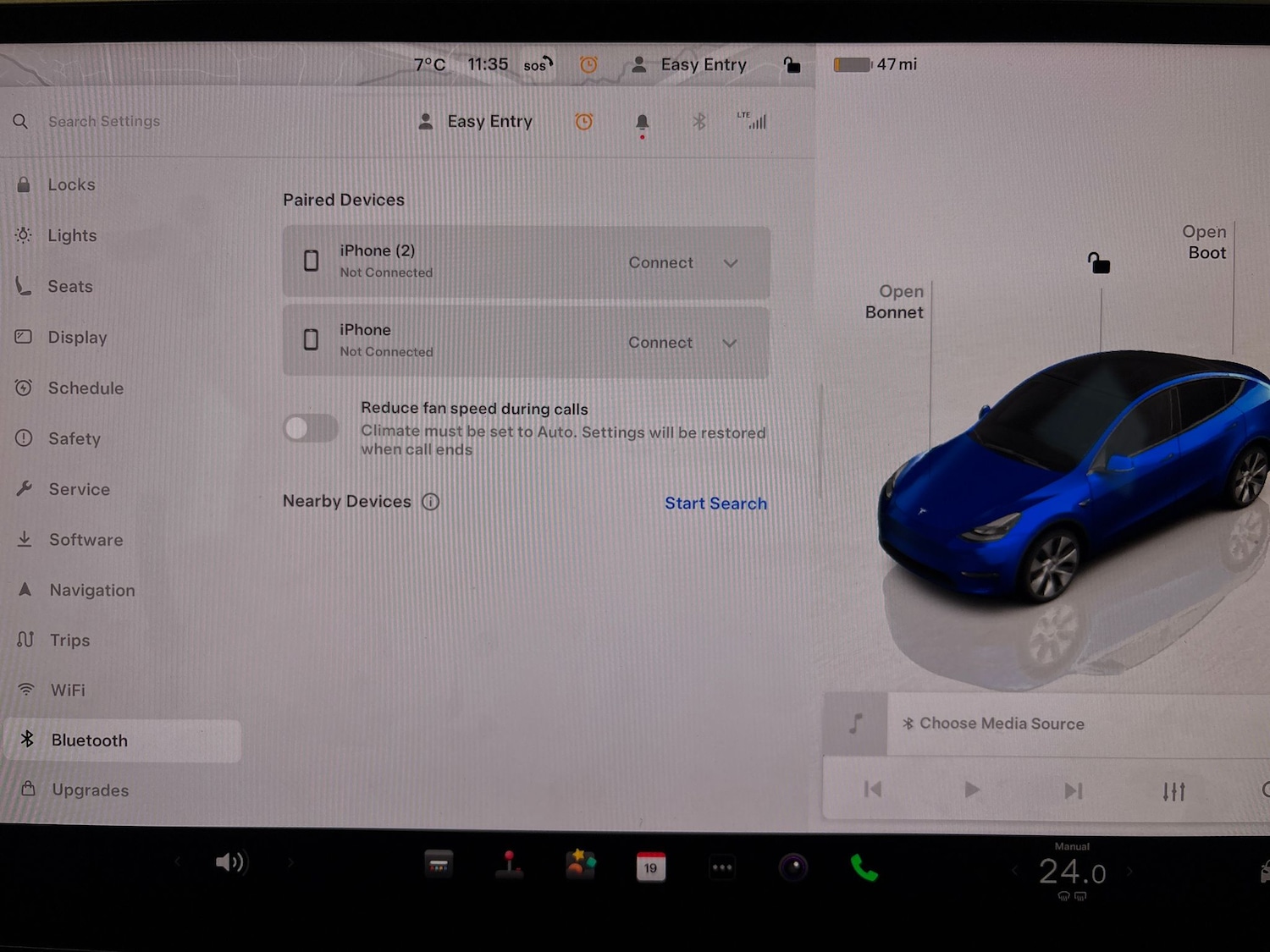Switch to the WiFi settings tab
The height and width of the screenshot is (952, 1270).
click(68, 690)
